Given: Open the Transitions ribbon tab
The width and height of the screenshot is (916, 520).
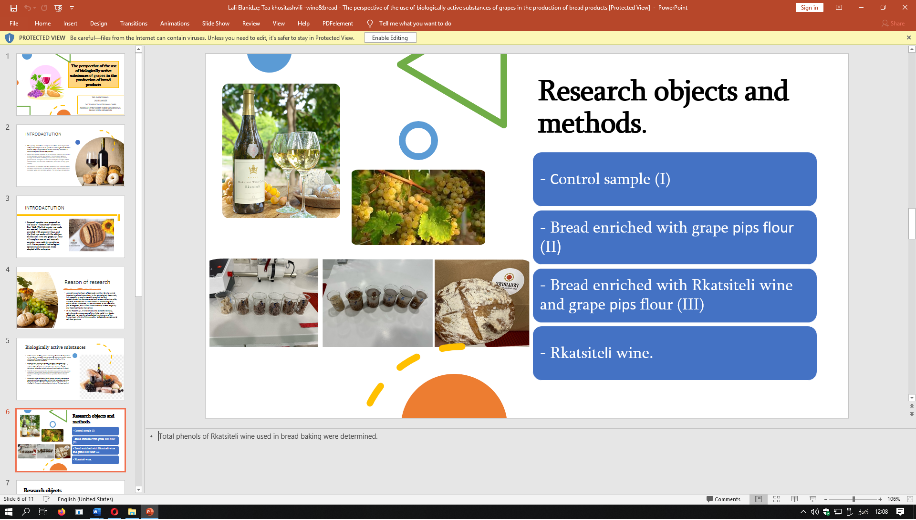Looking at the screenshot, I should (133, 22).
